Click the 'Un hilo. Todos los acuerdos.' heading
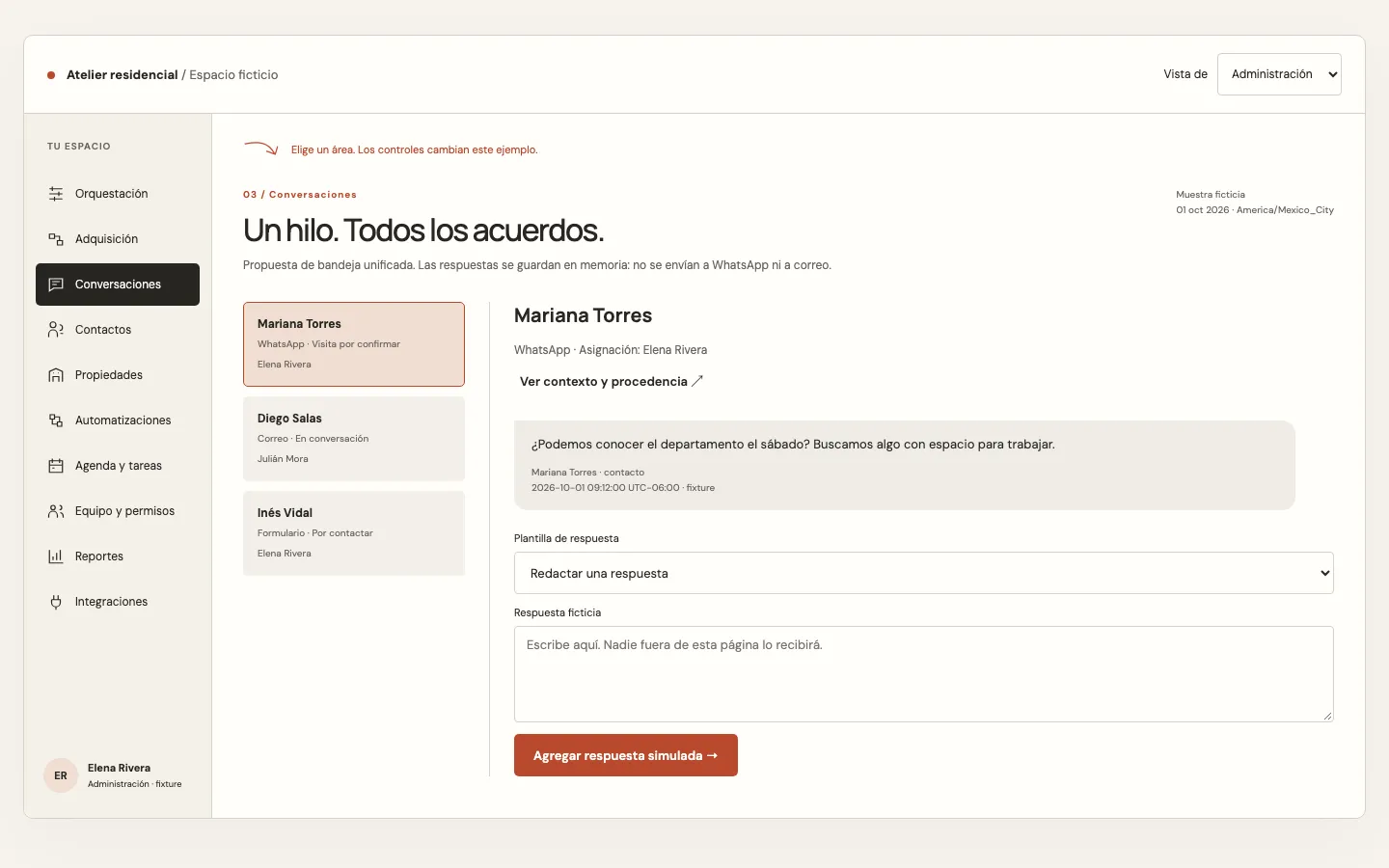This screenshot has width=1389, height=868. [423, 231]
